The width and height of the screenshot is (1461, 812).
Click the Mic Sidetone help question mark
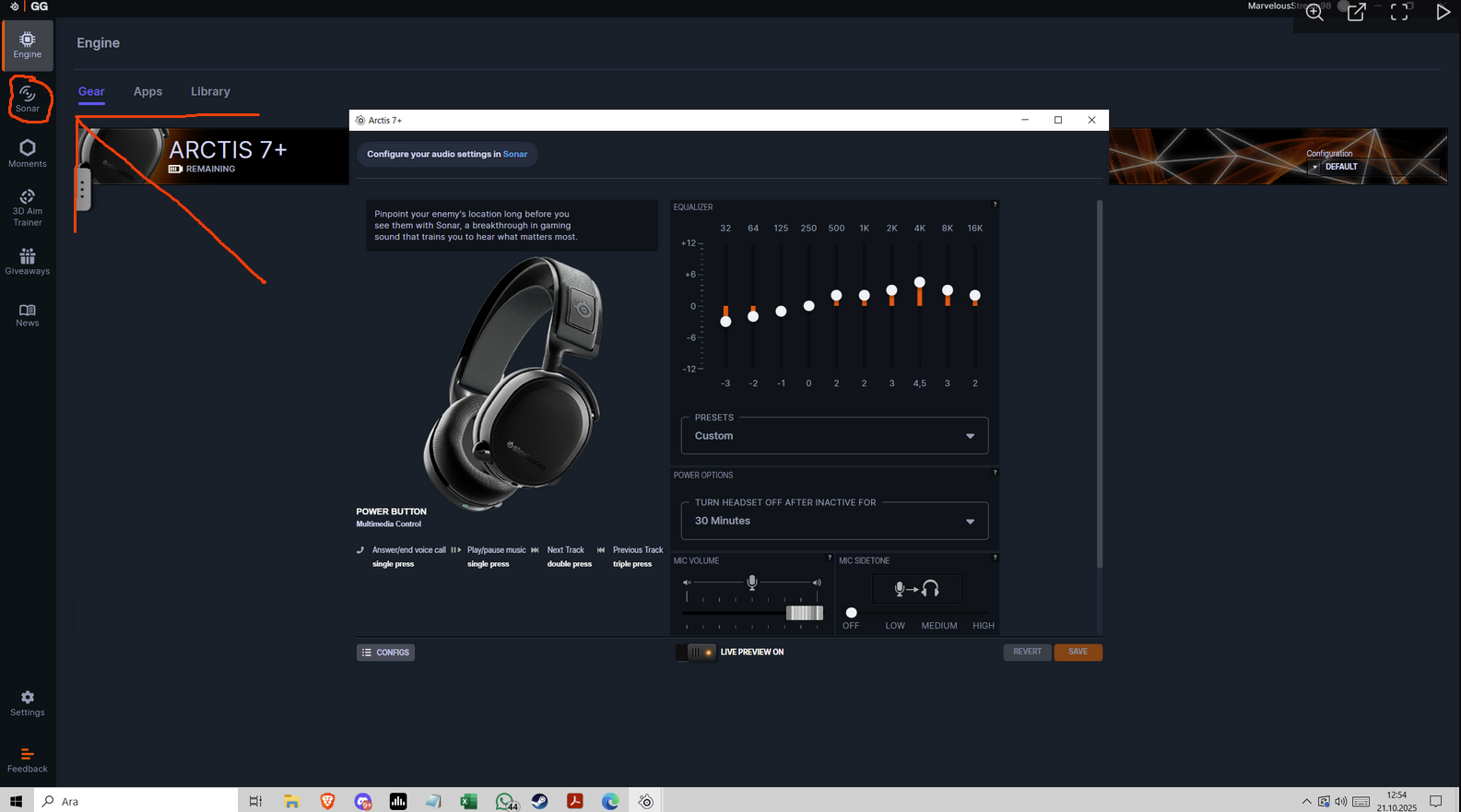tap(995, 558)
